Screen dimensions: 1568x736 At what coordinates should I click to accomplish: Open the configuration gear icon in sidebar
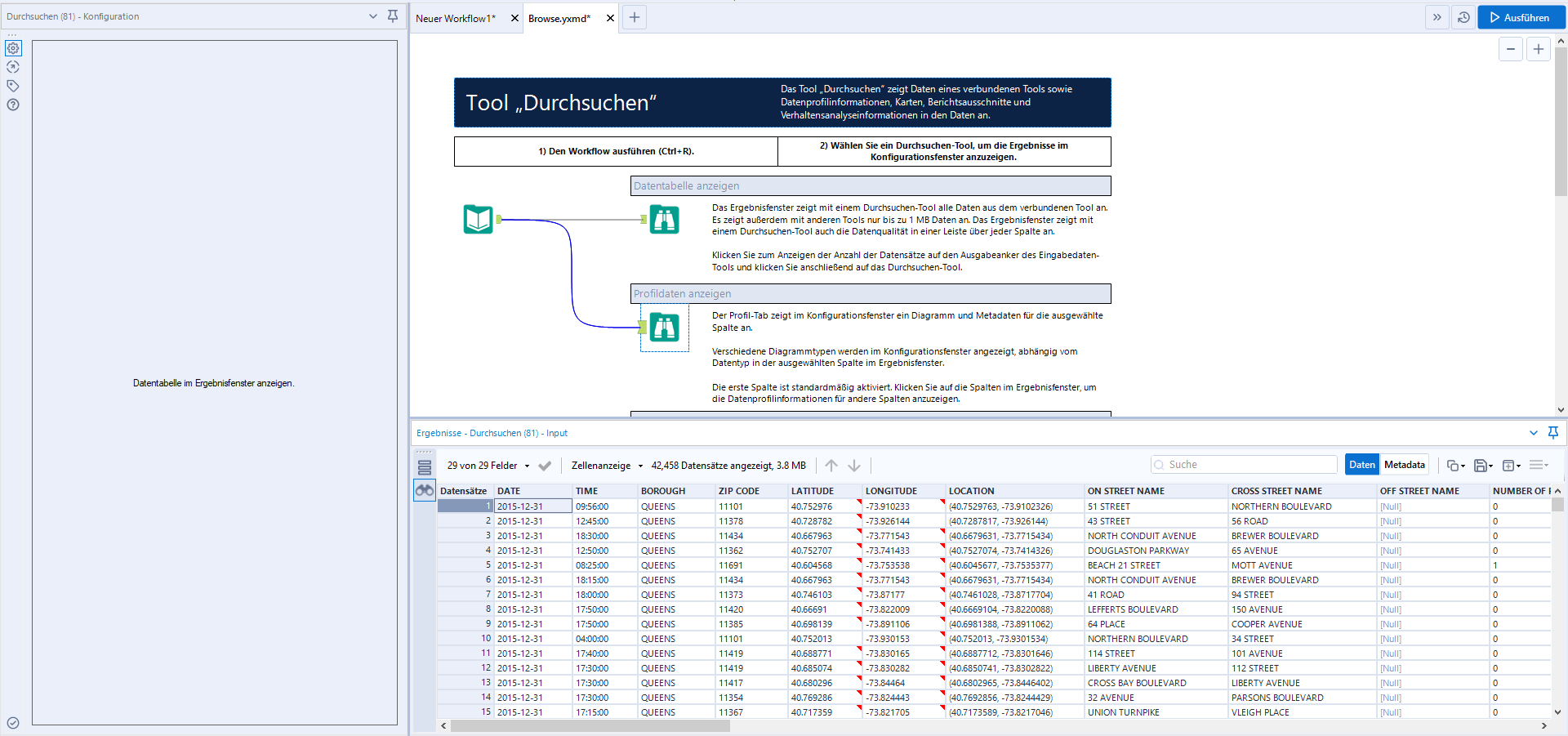(x=13, y=48)
